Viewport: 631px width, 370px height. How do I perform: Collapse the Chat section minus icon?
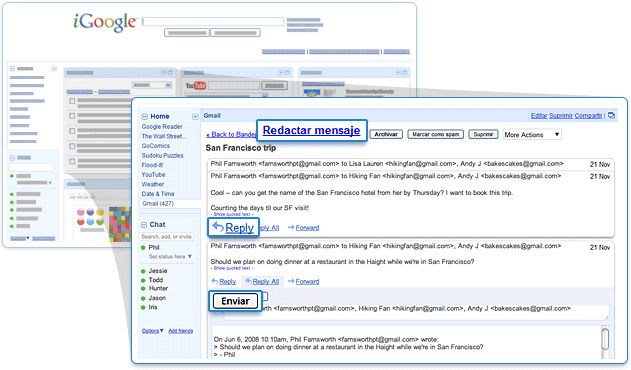(x=144, y=225)
